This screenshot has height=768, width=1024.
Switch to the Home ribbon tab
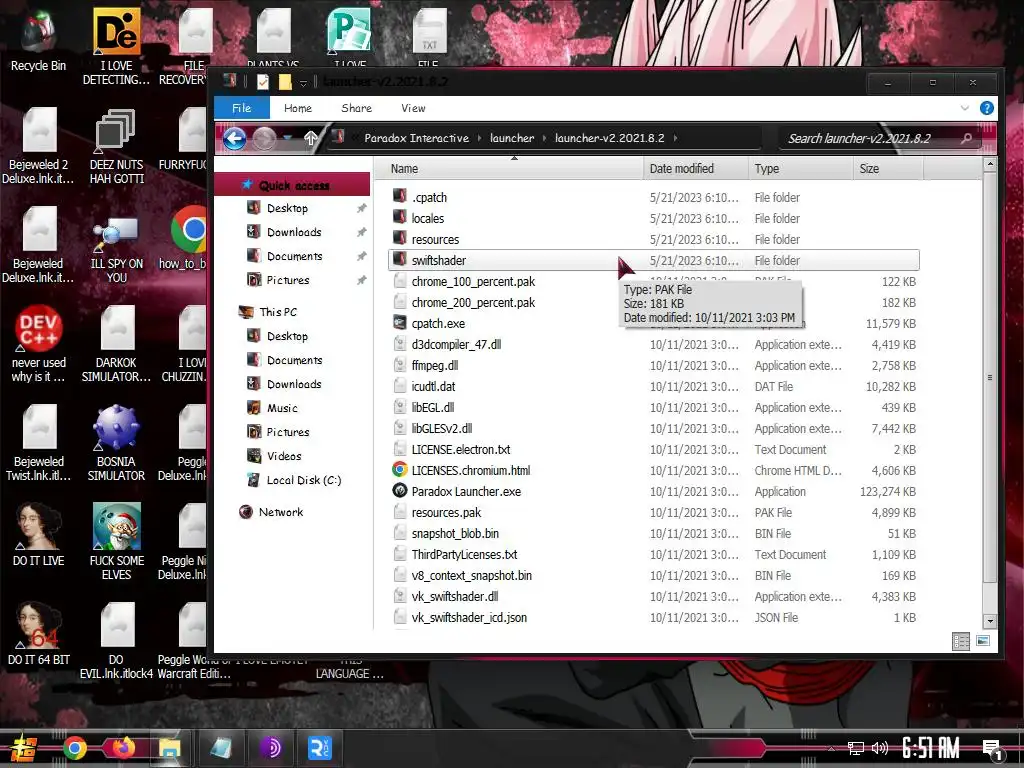point(298,108)
